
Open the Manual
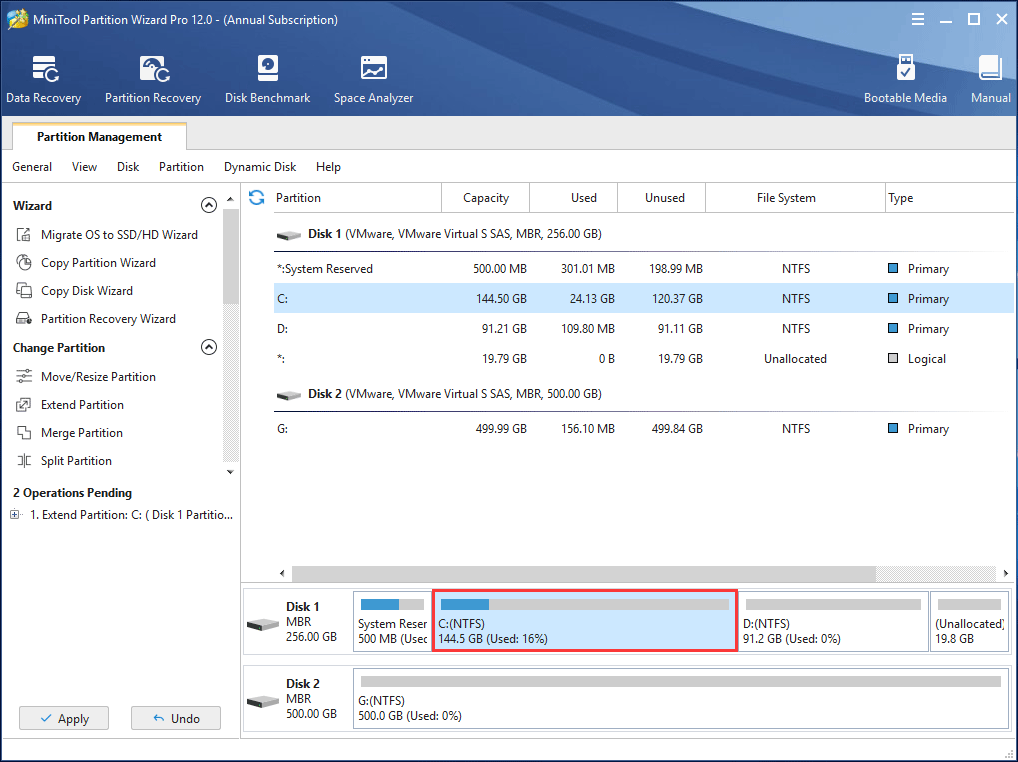coord(989,78)
